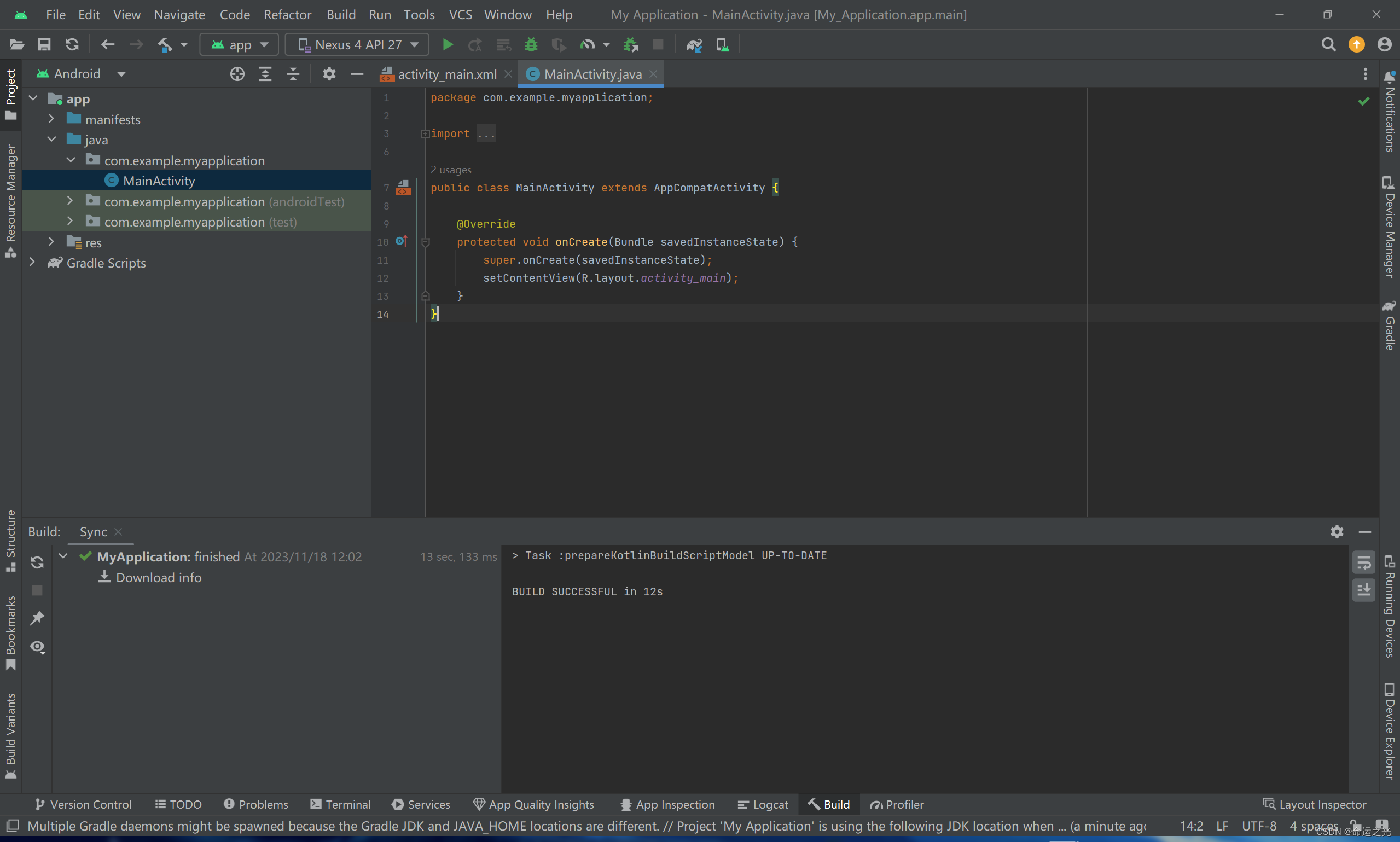Select opened file target icon in Project panel
This screenshot has width=1400, height=842.
click(x=237, y=74)
